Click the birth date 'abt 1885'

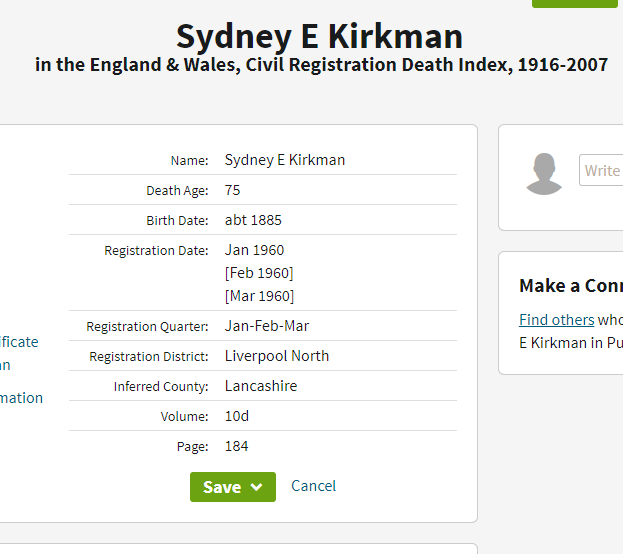(253, 220)
